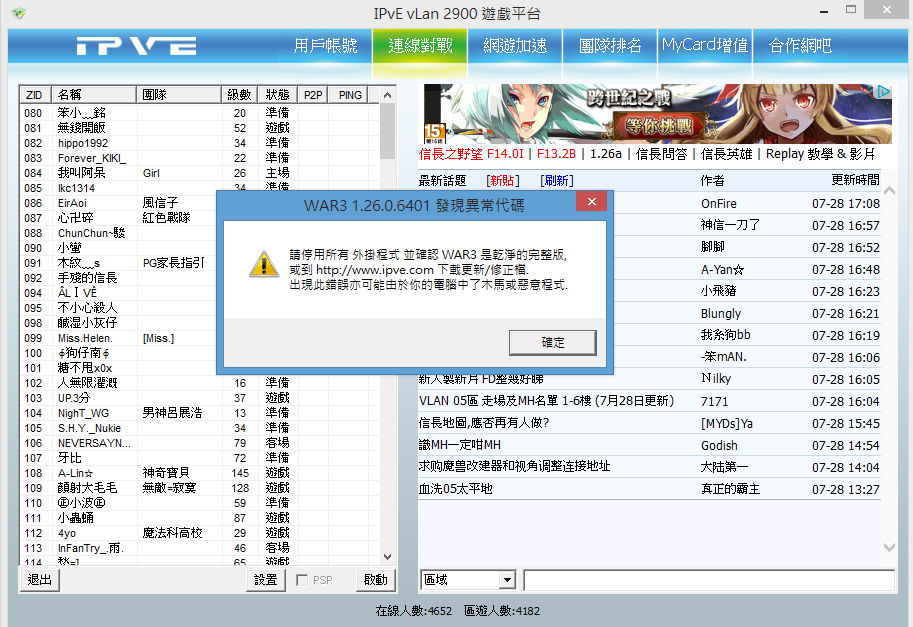
Task: Click the 區遊人數:4182 status text
Action: (502, 611)
